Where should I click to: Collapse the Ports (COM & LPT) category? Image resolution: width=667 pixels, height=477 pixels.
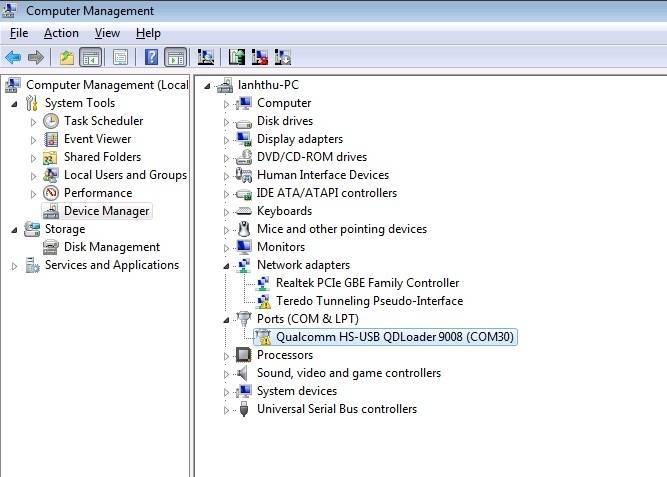click(226, 320)
